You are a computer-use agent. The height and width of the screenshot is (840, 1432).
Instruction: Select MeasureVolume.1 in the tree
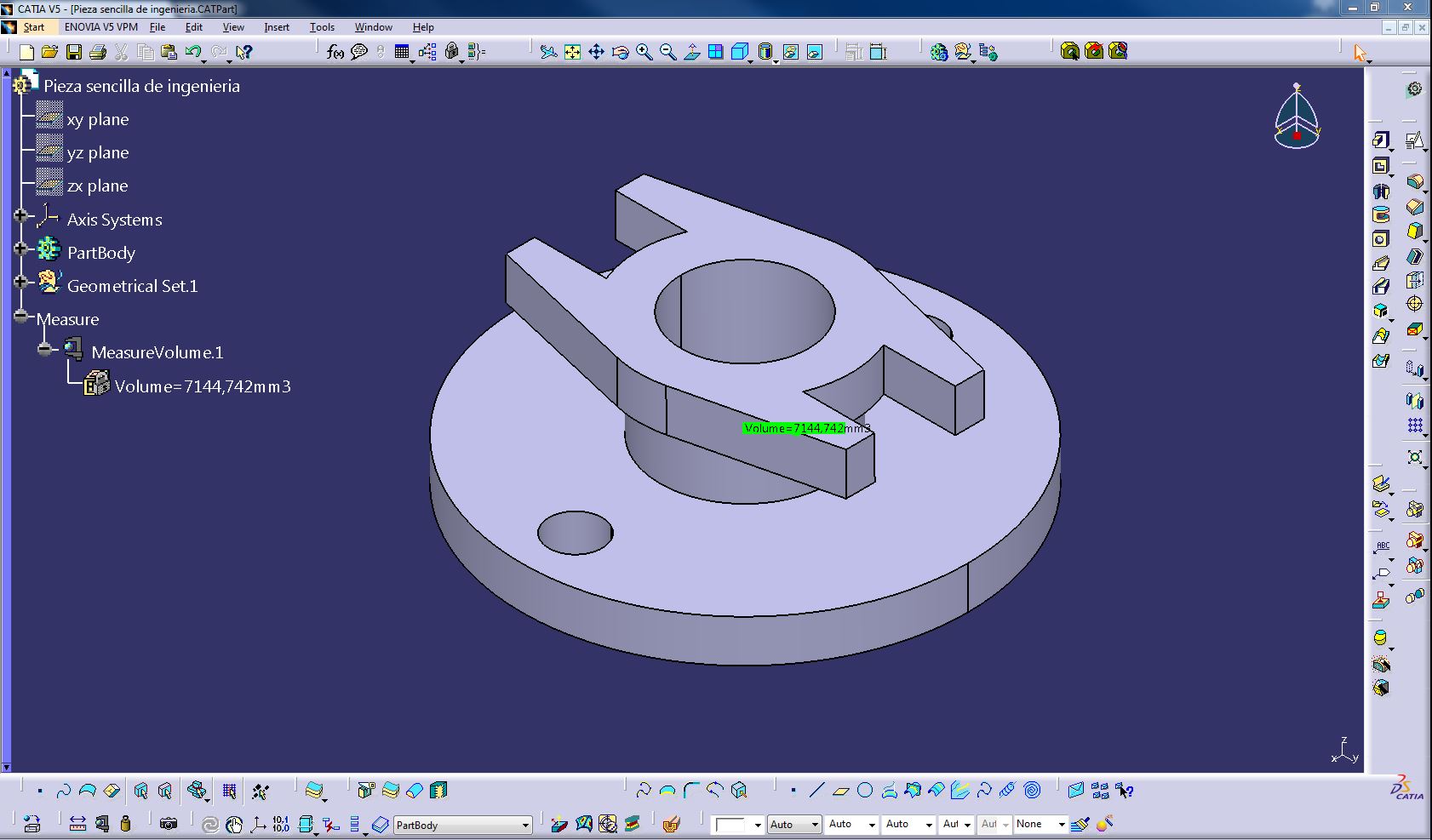point(158,352)
